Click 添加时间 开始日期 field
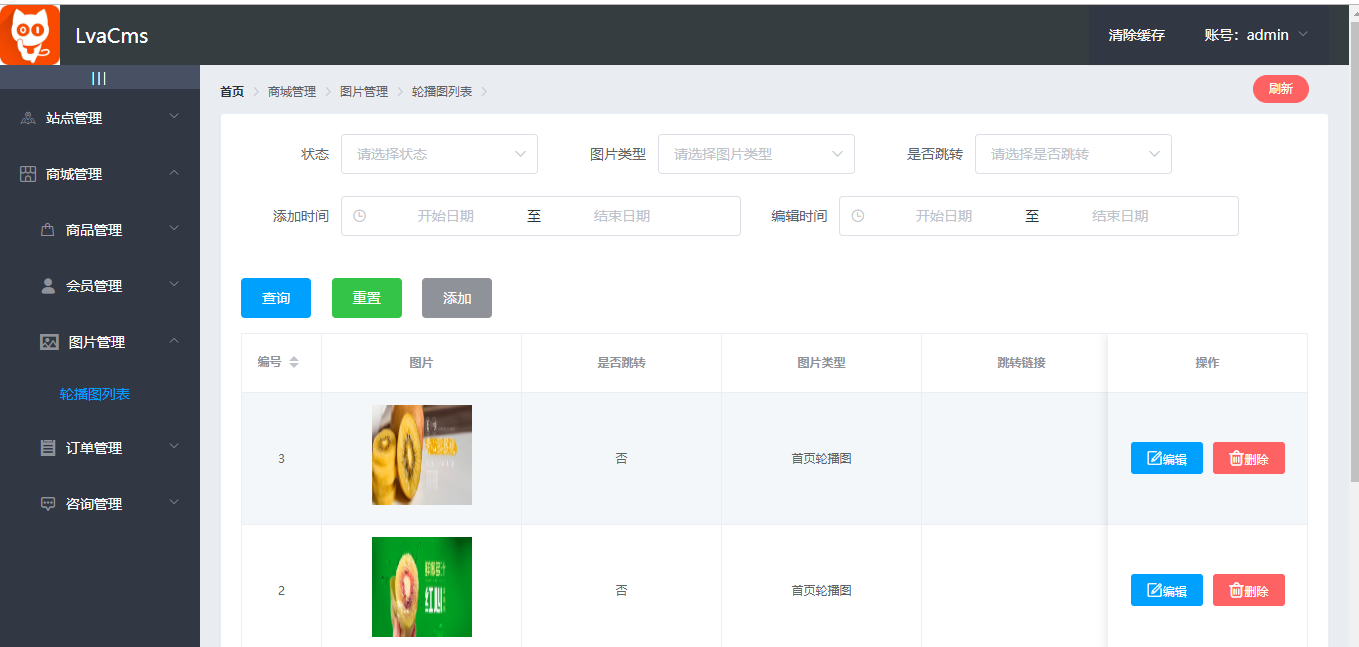 click(446, 216)
